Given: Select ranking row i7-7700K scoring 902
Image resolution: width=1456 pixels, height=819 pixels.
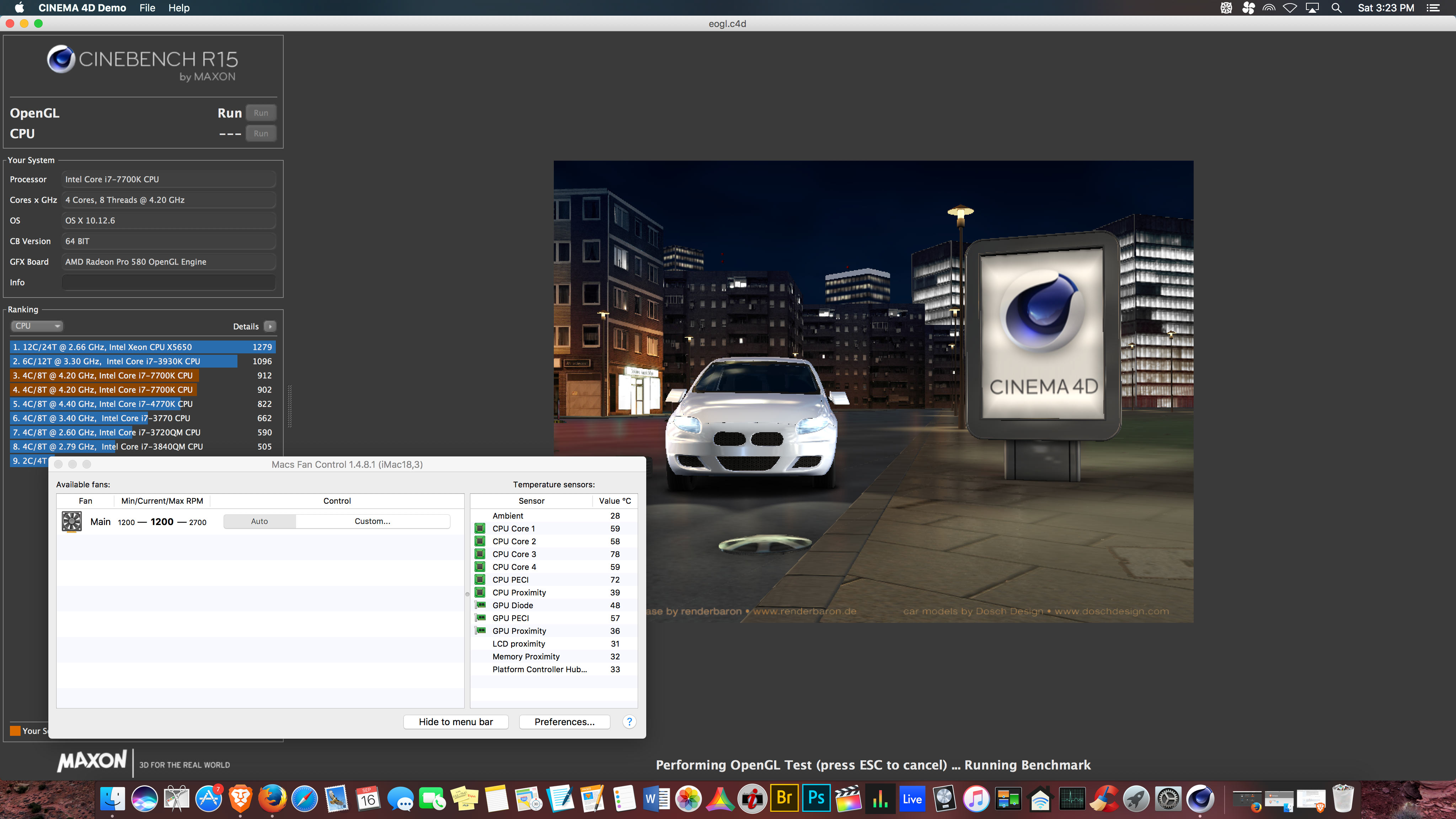Looking at the screenshot, I should [143, 390].
